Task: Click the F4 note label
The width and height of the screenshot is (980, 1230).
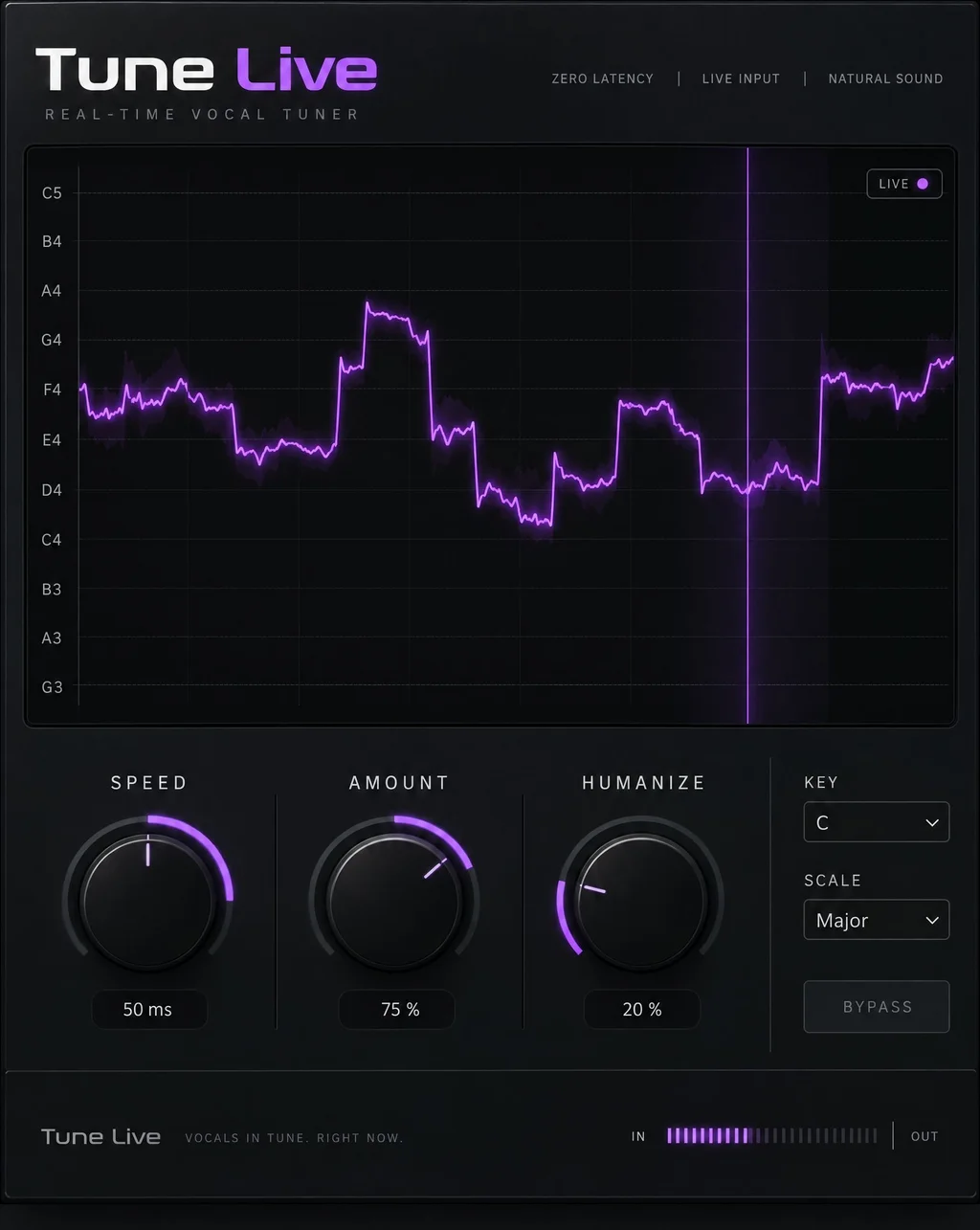Action: tap(52, 391)
